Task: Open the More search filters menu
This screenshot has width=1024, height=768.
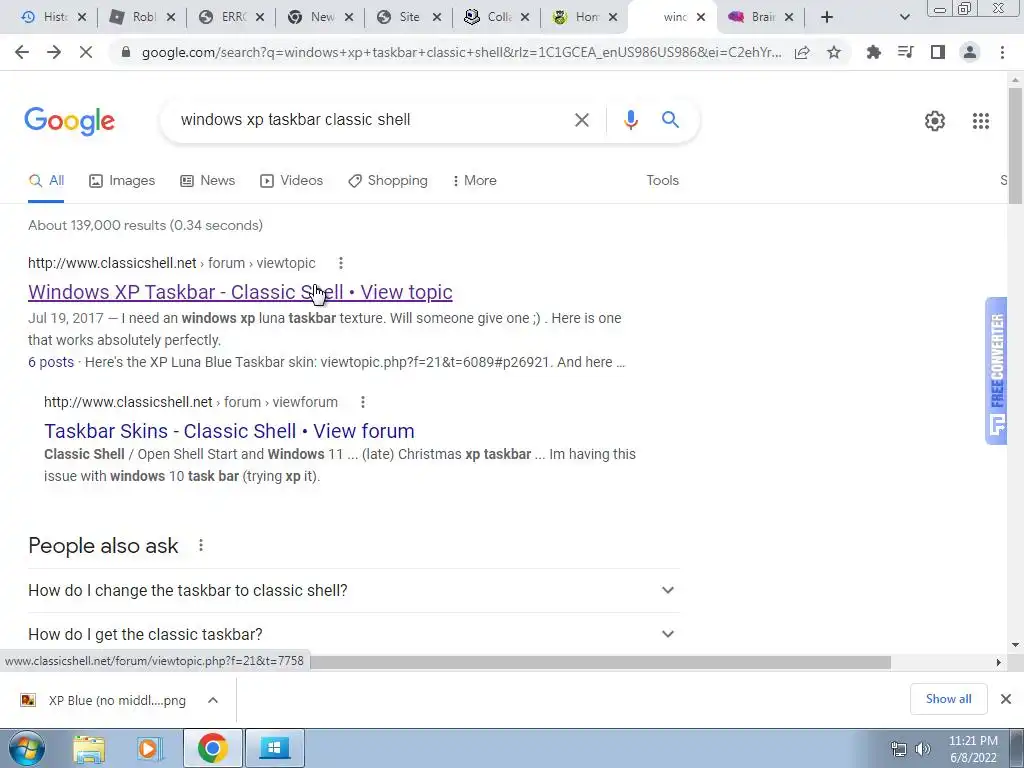Action: 475,181
